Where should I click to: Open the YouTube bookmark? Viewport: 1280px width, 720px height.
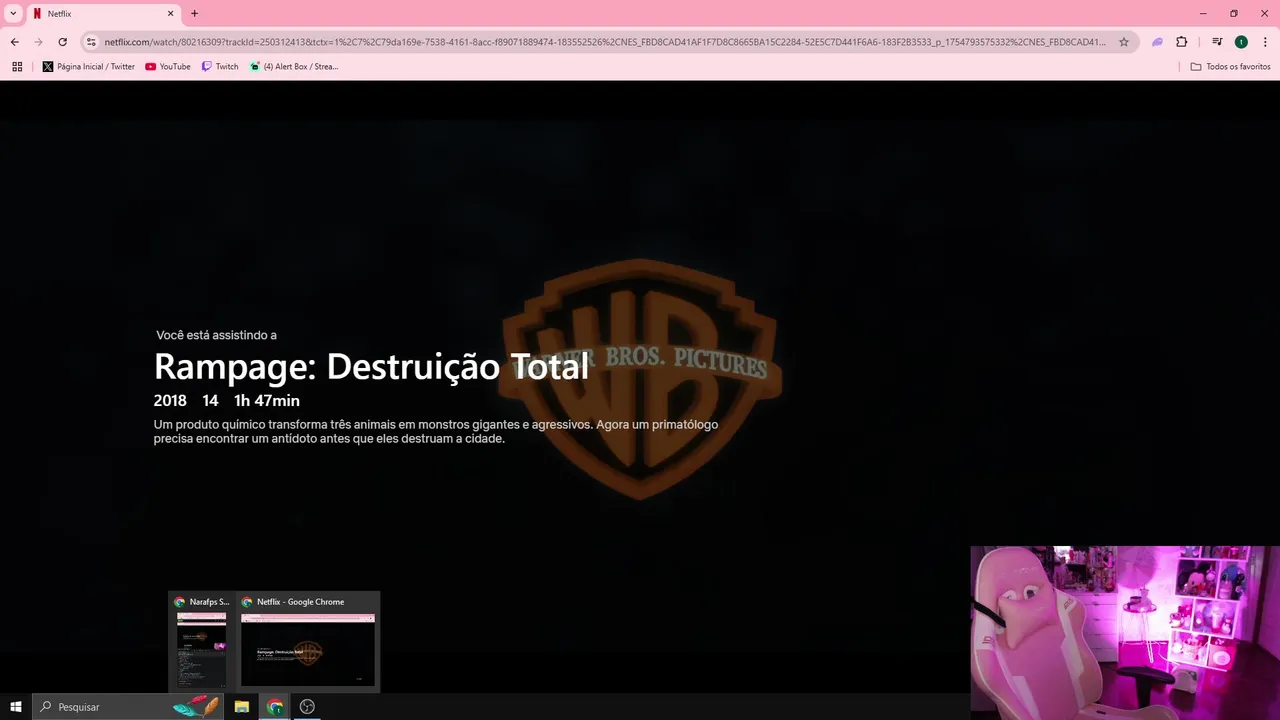pos(167,67)
